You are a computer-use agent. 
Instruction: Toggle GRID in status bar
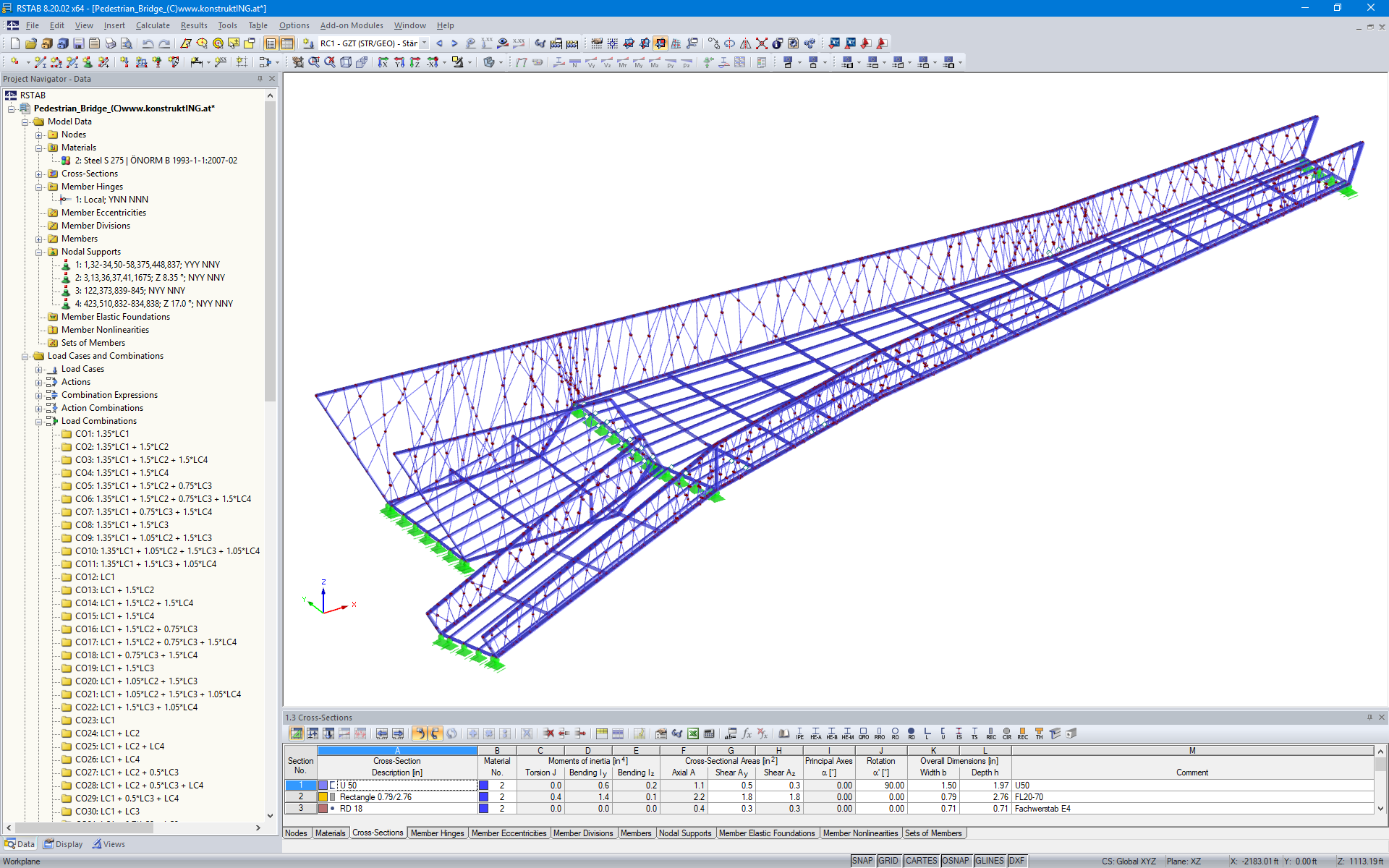pos(888,861)
